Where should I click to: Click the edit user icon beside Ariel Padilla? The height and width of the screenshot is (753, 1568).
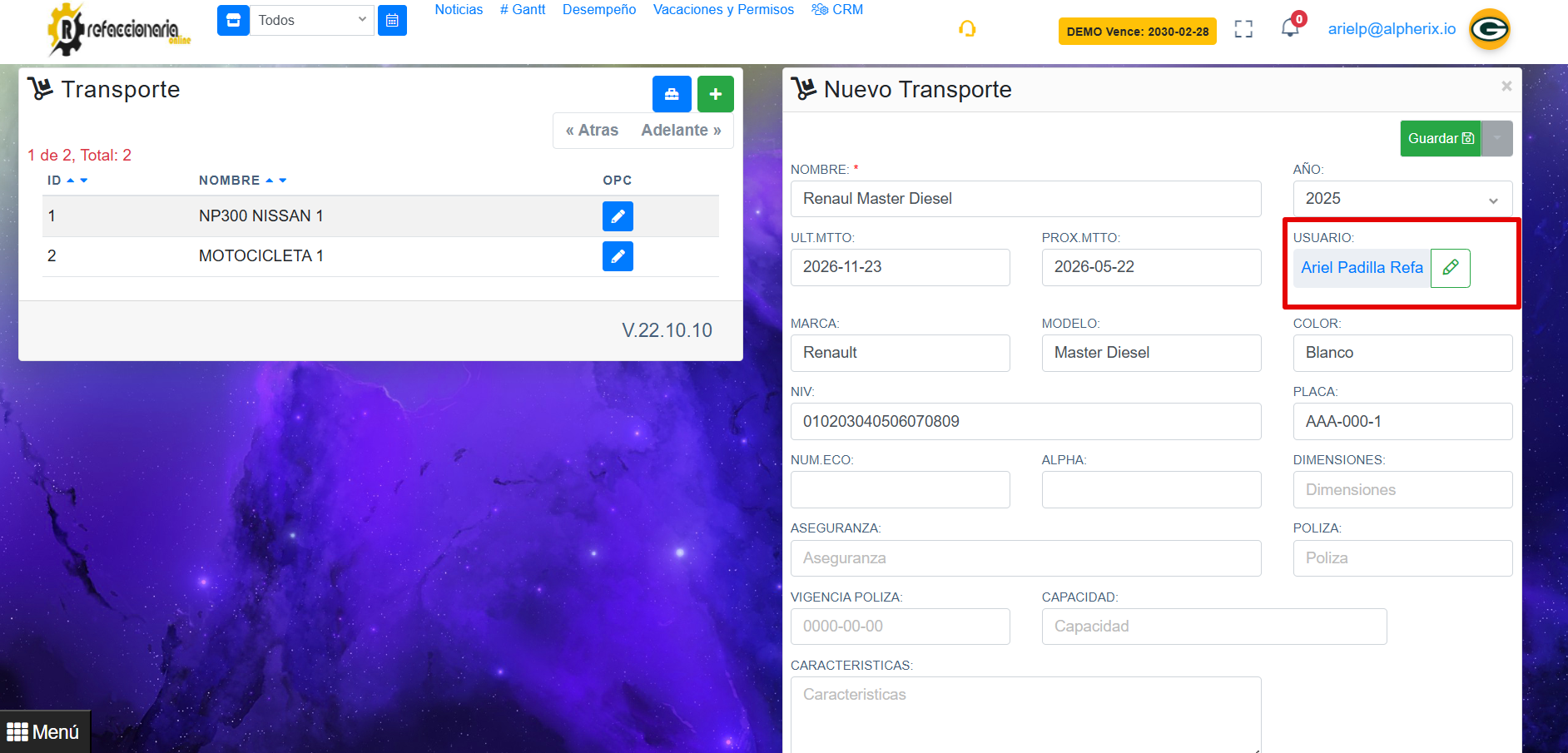(1450, 268)
